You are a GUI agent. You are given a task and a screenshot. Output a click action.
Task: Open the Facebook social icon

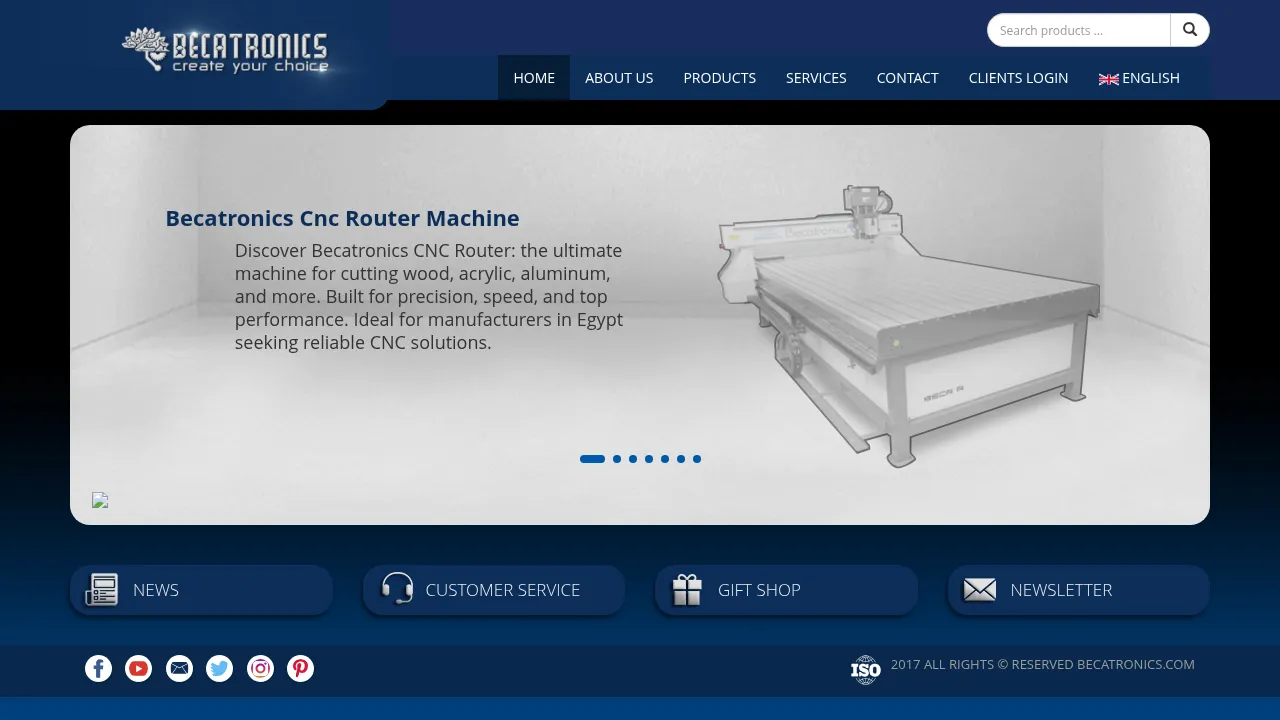(98, 669)
